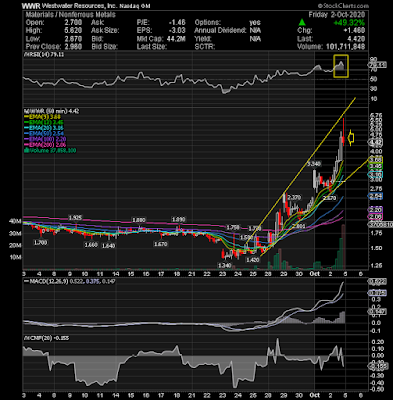Click the 1.340 low annotation on chart
This screenshot has width=393, height=400.
[x=224, y=265]
